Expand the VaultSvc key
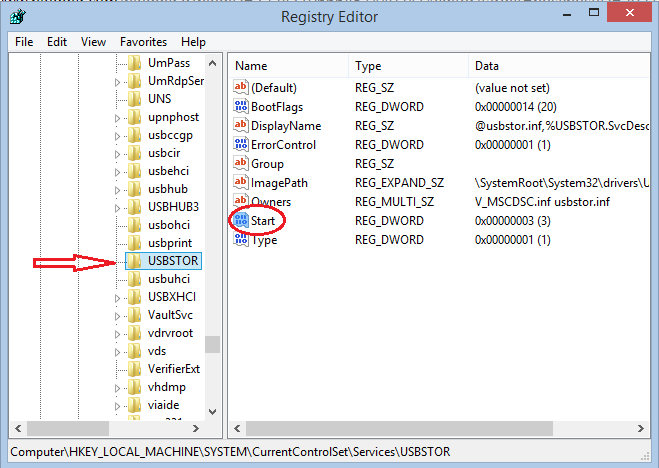Screen dimensions: 659x468 coord(118,317)
